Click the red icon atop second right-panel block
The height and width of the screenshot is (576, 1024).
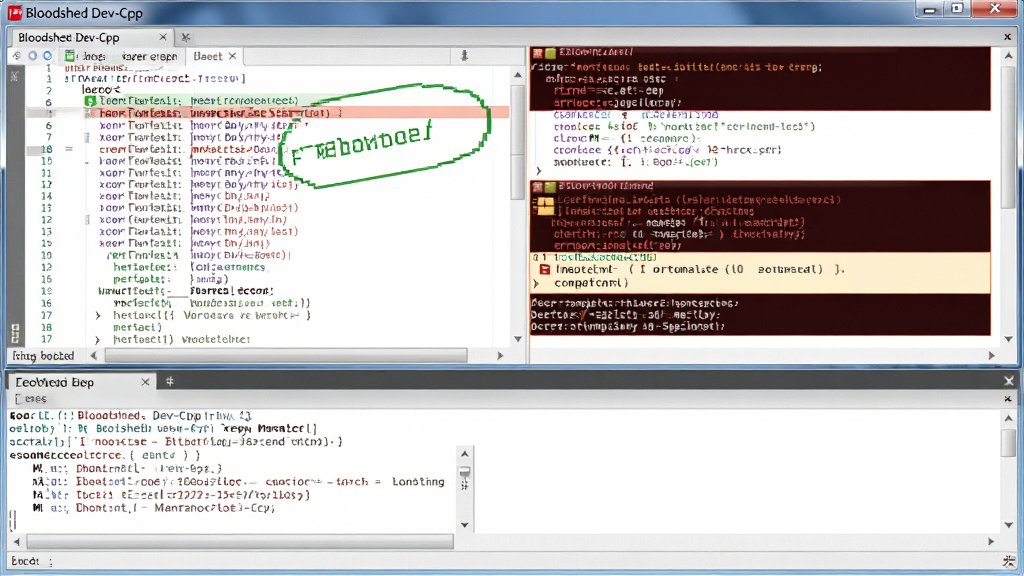pos(537,187)
